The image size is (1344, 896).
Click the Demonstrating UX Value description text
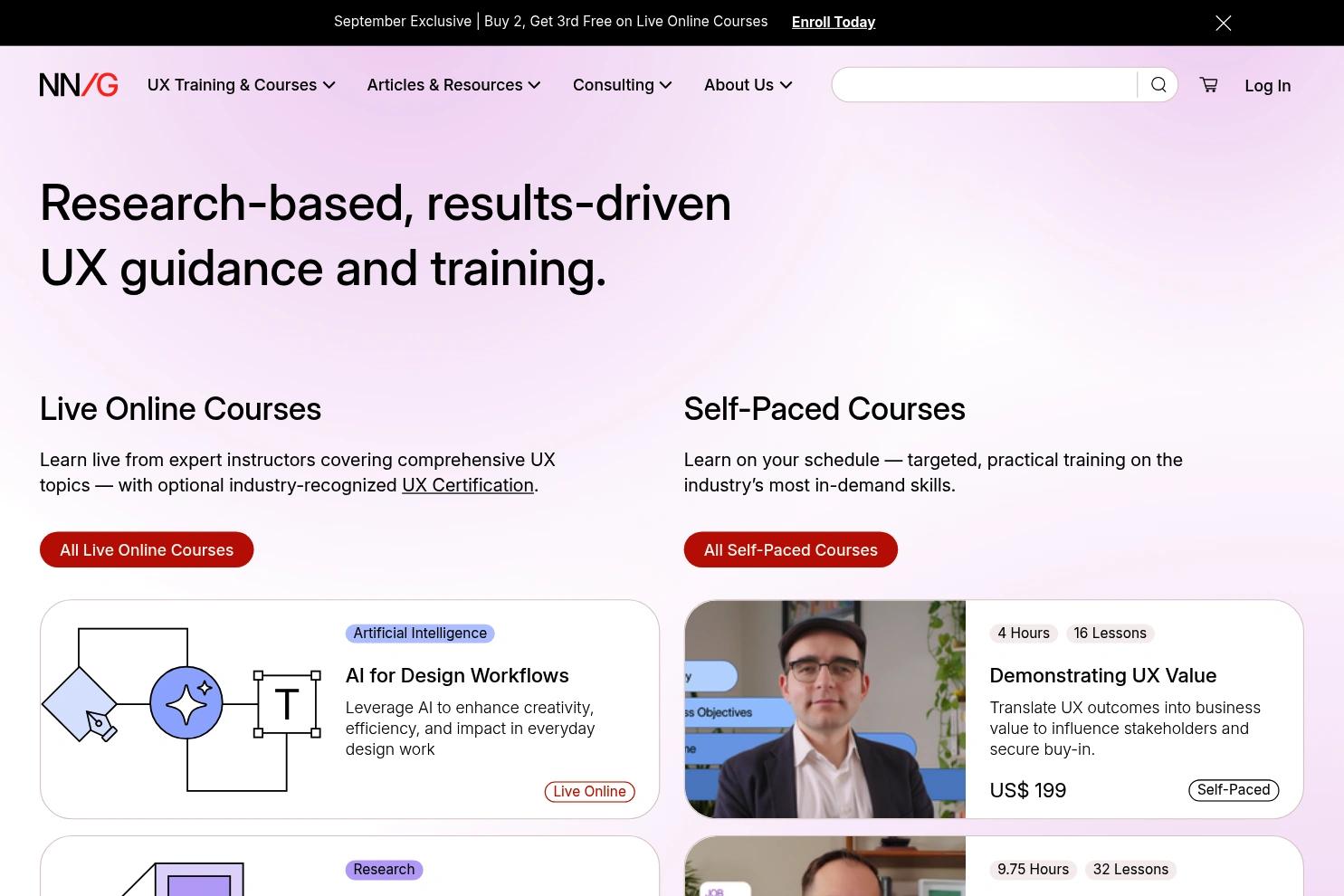coord(1125,729)
